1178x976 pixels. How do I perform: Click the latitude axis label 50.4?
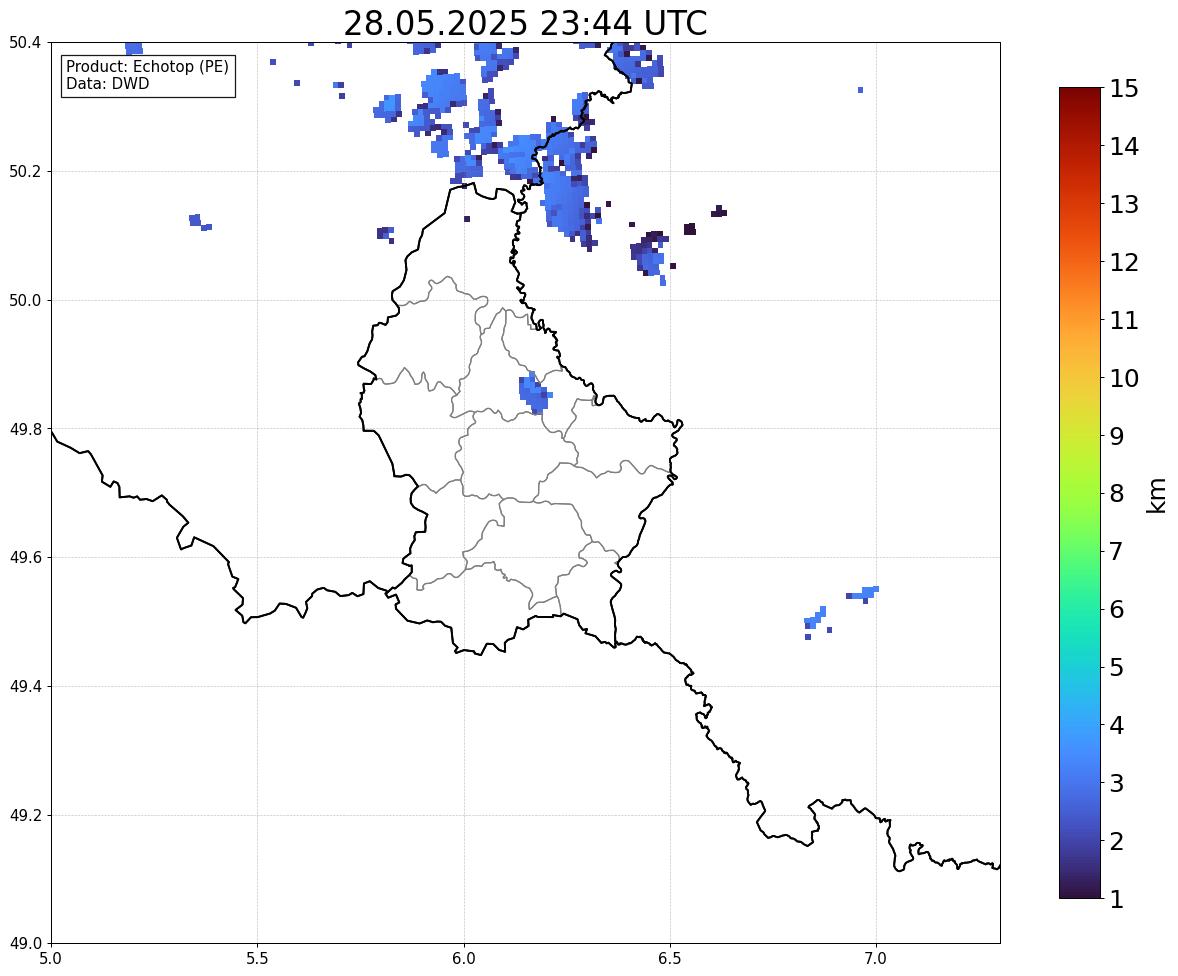[x=25, y=43]
